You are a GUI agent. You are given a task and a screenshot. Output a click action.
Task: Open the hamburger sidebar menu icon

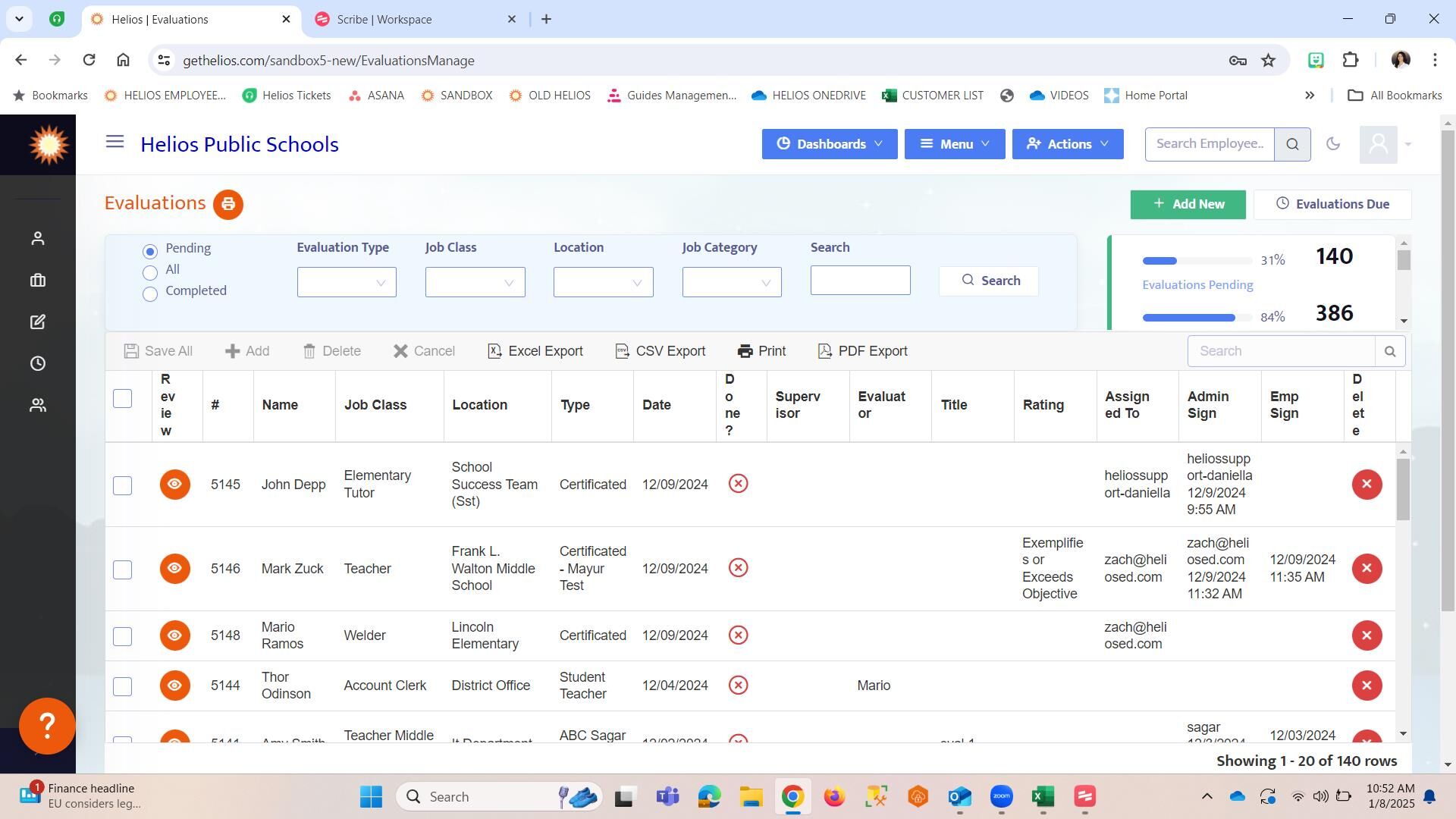[x=115, y=142]
